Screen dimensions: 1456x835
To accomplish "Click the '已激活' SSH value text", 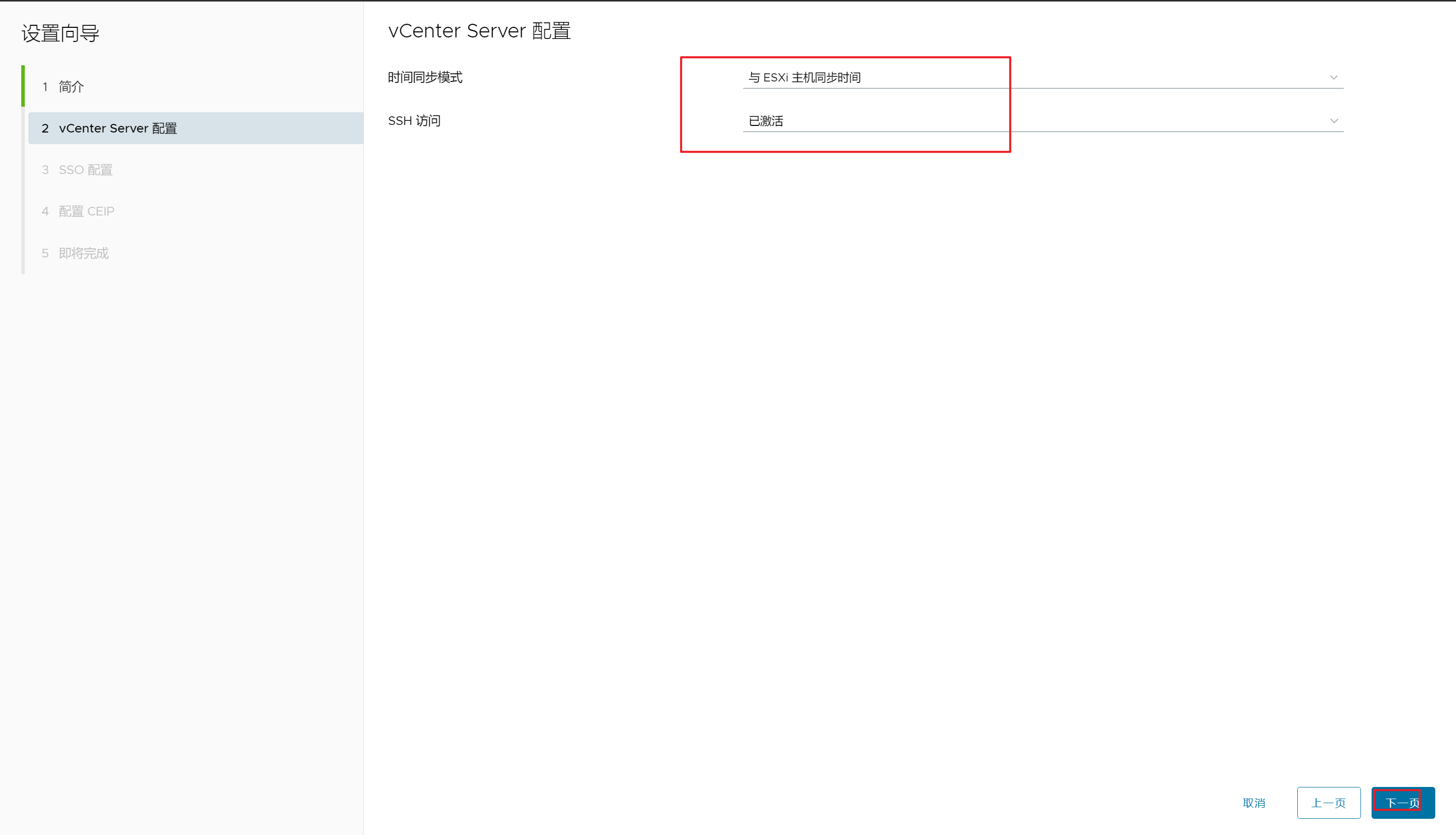I will [766, 121].
